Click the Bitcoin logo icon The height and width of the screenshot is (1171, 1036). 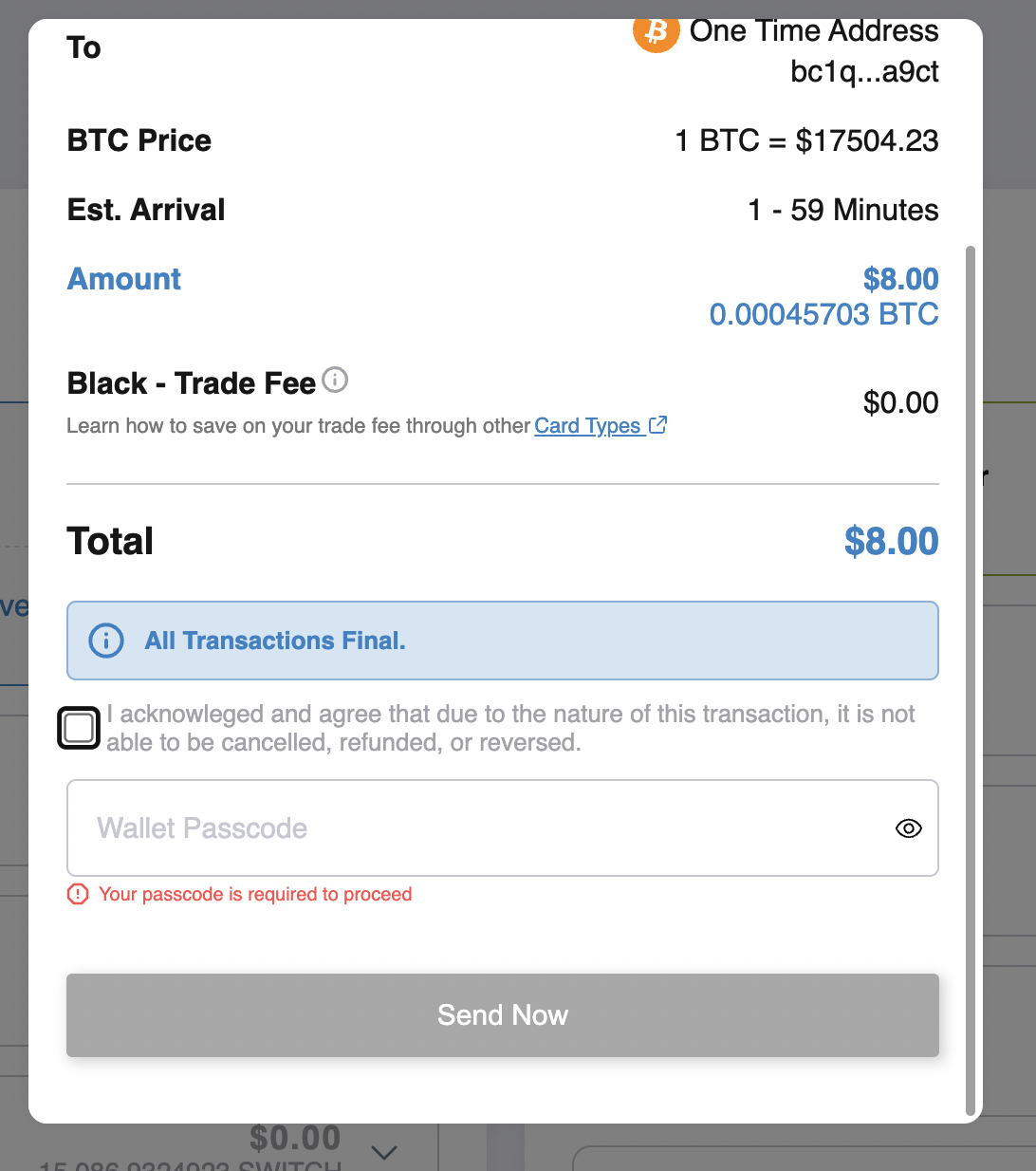tap(657, 34)
